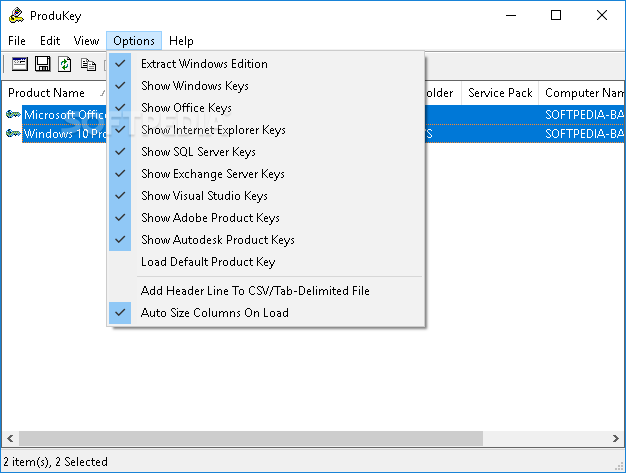Click the horizontal scrollbar thumb
Image resolution: width=626 pixels, height=473 pixels.
click(251, 439)
